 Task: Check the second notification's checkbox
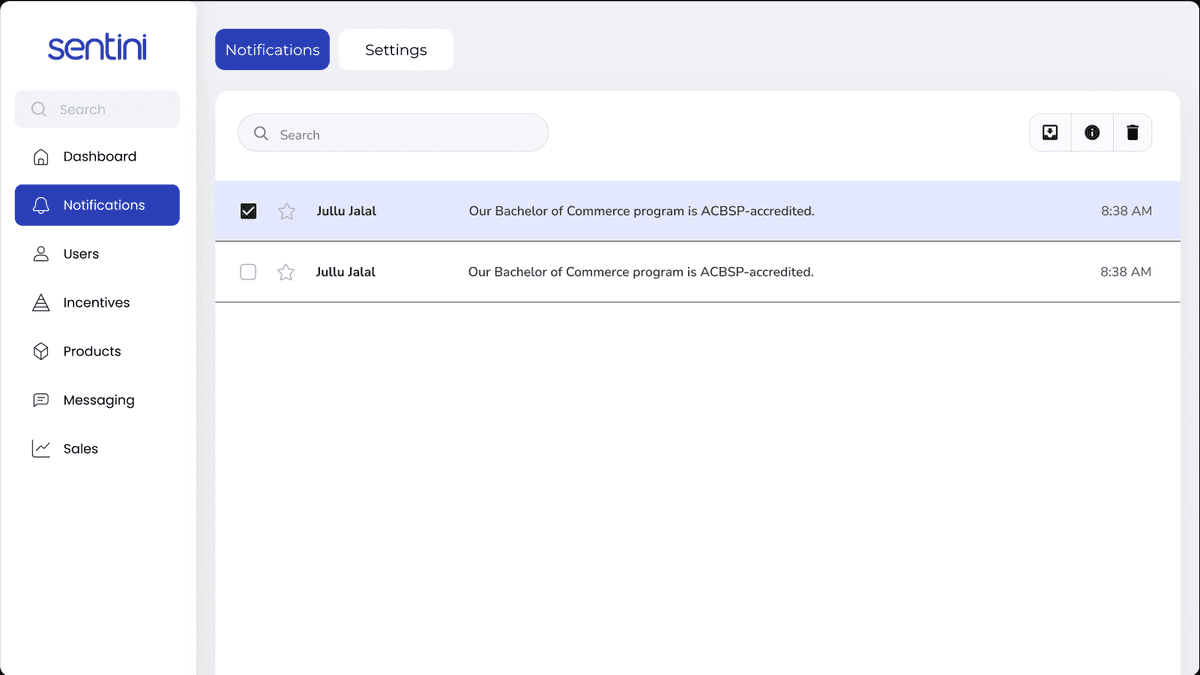coord(248,272)
